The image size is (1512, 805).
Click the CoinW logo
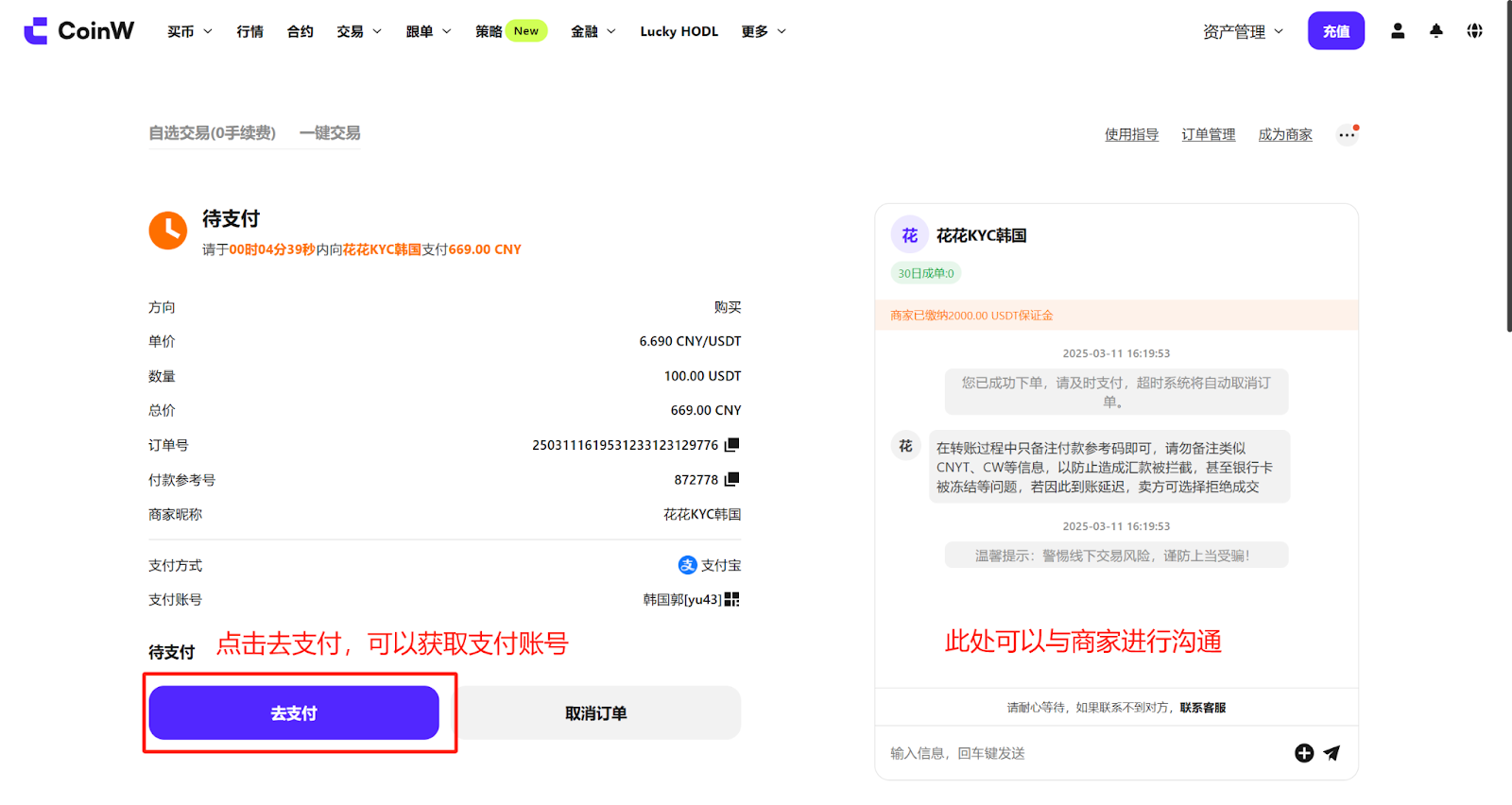[x=79, y=31]
